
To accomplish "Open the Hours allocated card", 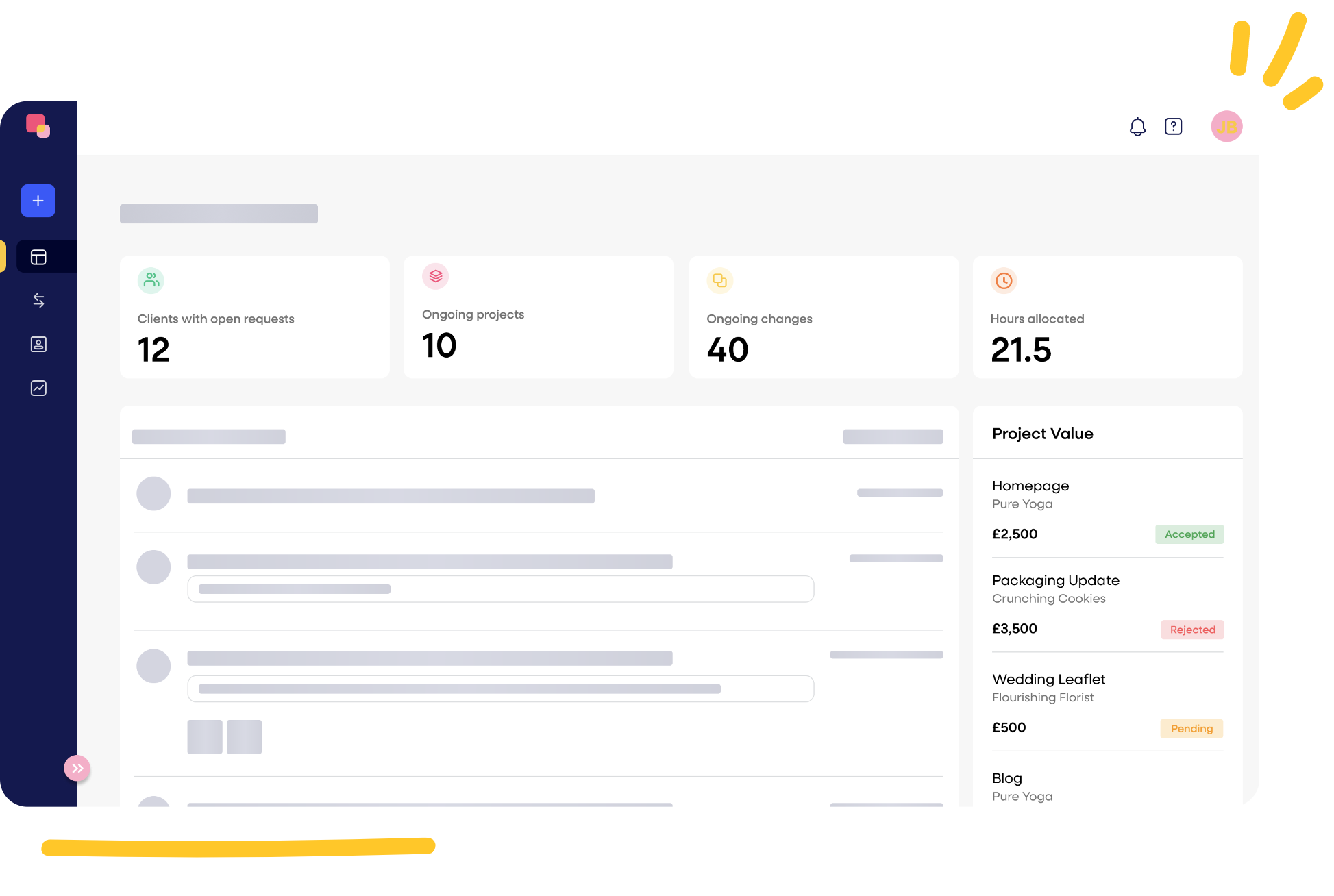I will pyautogui.click(x=1107, y=317).
